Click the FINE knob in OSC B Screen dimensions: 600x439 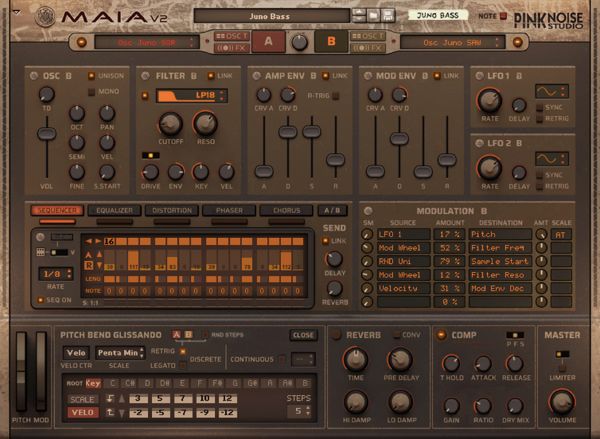coord(77,172)
